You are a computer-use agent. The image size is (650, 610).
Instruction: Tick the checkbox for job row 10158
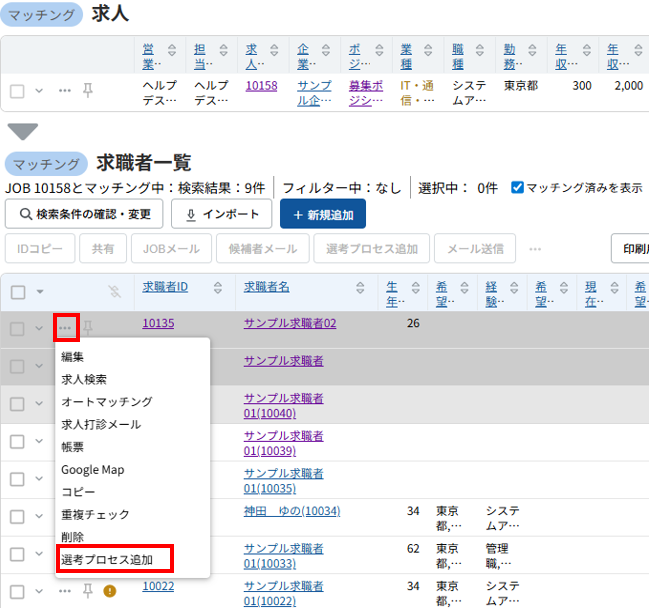(x=18, y=91)
